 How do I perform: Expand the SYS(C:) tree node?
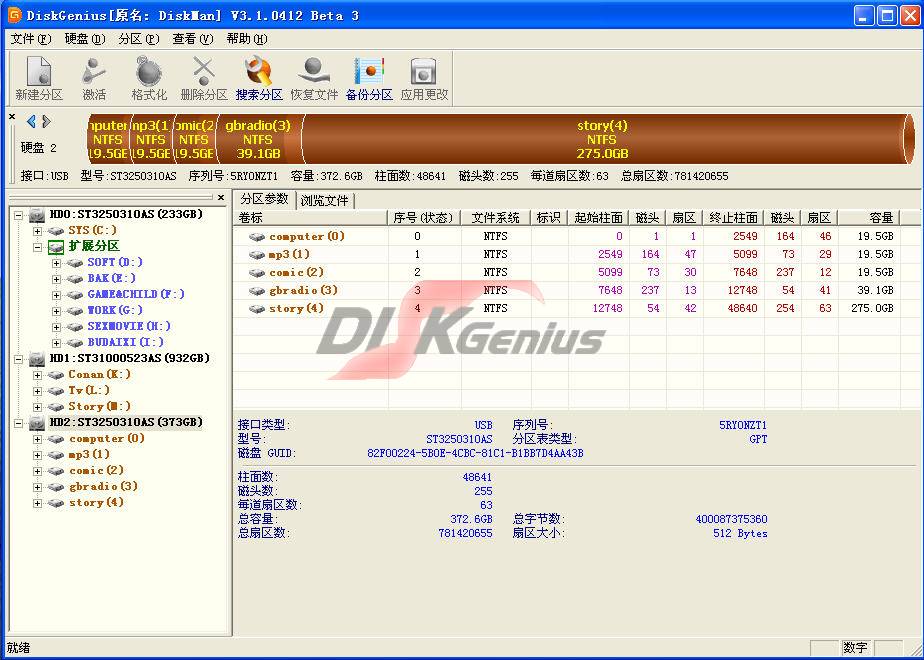coord(37,231)
